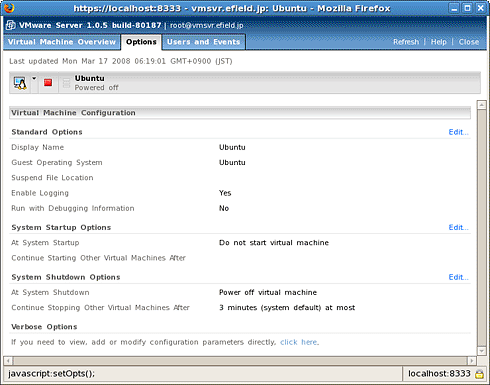Viewport: 490px width, 385px height.
Task: Click the Refresh link
Action: pyautogui.click(x=406, y=42)
